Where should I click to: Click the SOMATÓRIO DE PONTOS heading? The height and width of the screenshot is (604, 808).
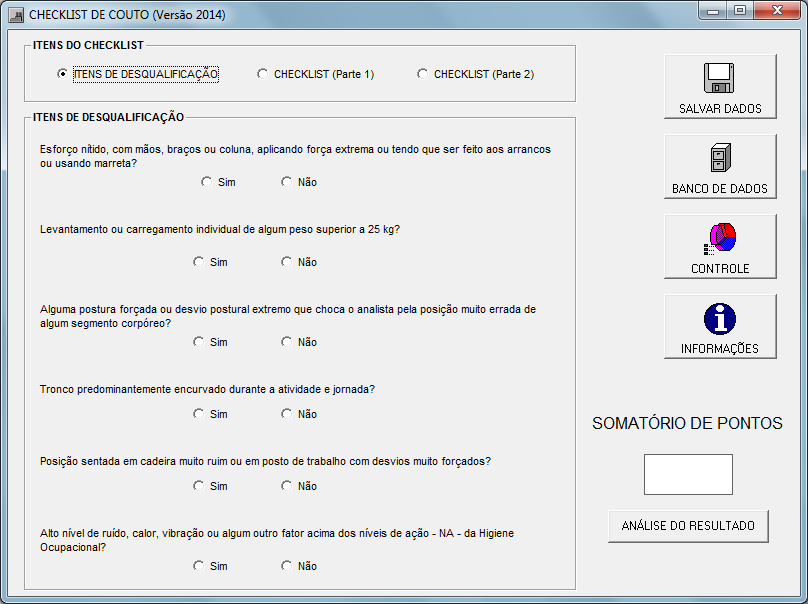coord(687,423)
